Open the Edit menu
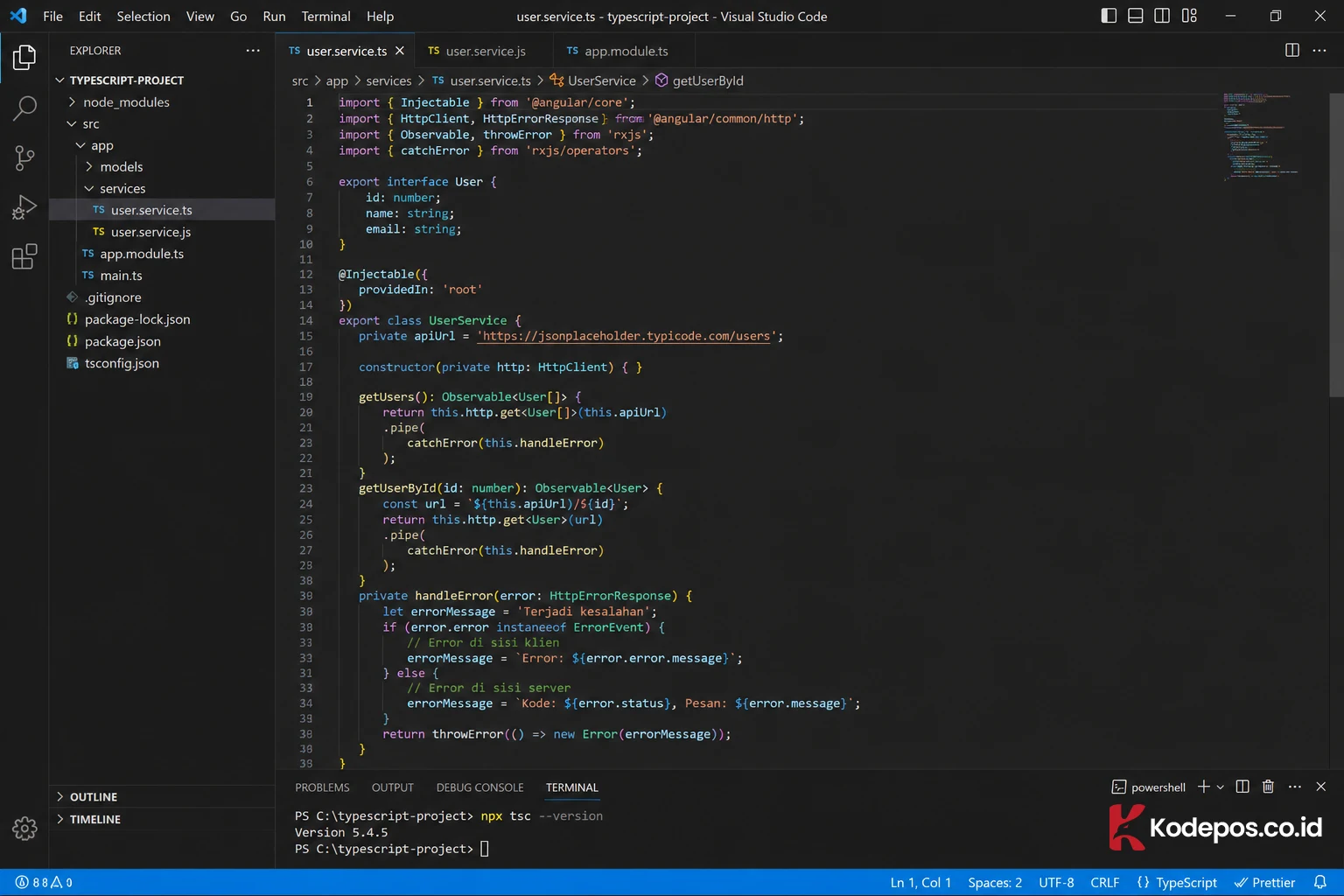 89,16
